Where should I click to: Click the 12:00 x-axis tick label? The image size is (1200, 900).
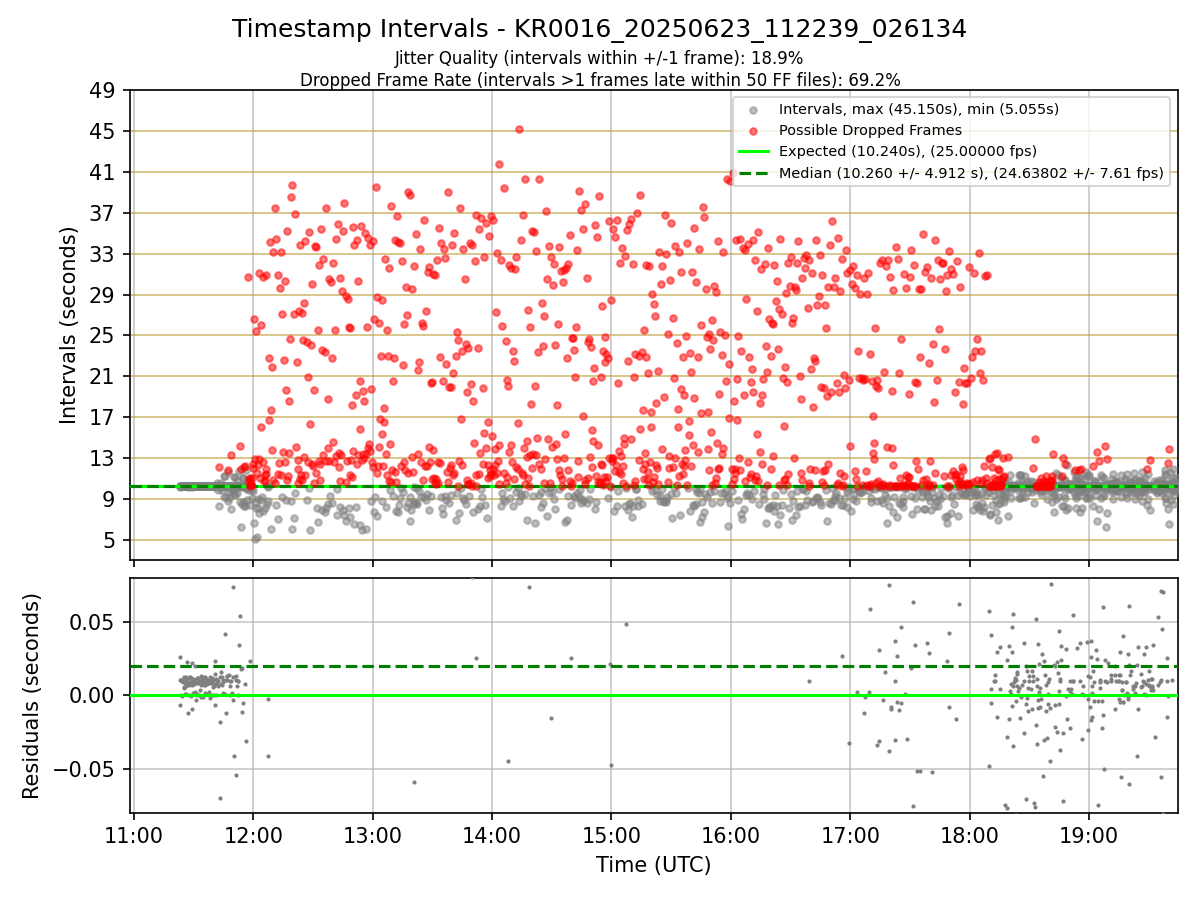click(x=253, y=835)
